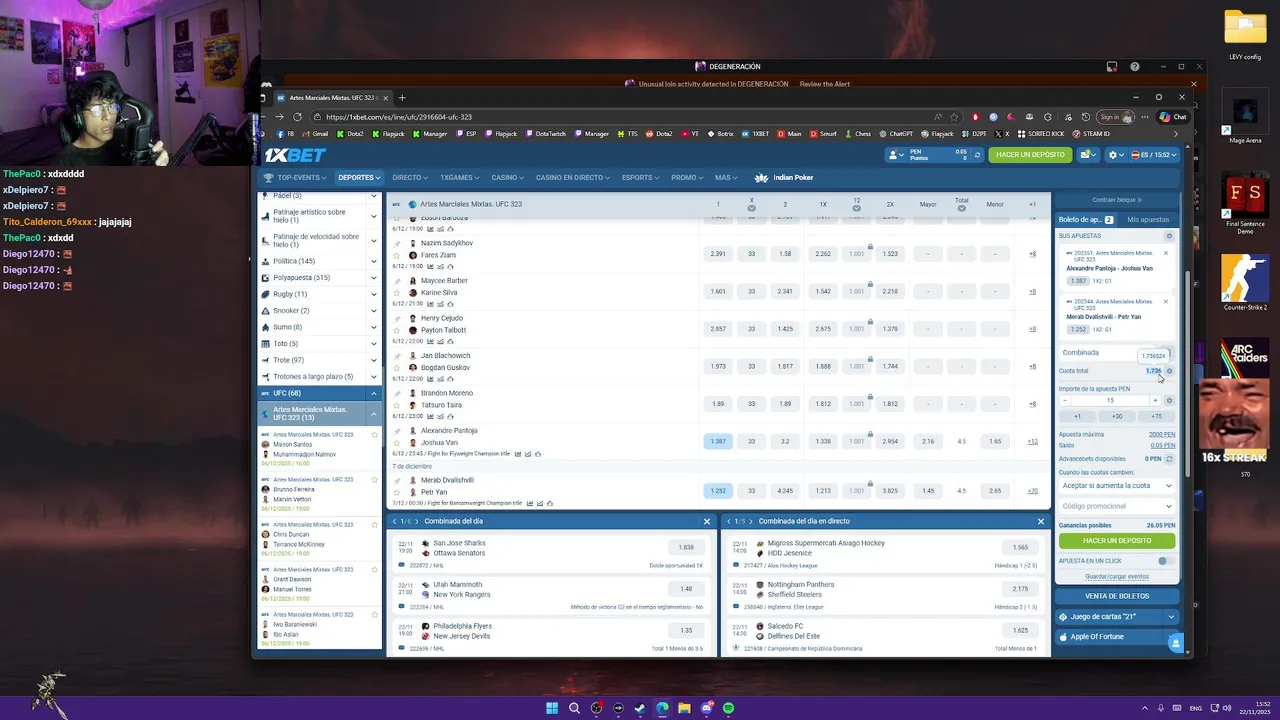1280x720 pixels.
Task: Open the ARC Raiders desktop shortcut
Action: [x=1245, y=361]
